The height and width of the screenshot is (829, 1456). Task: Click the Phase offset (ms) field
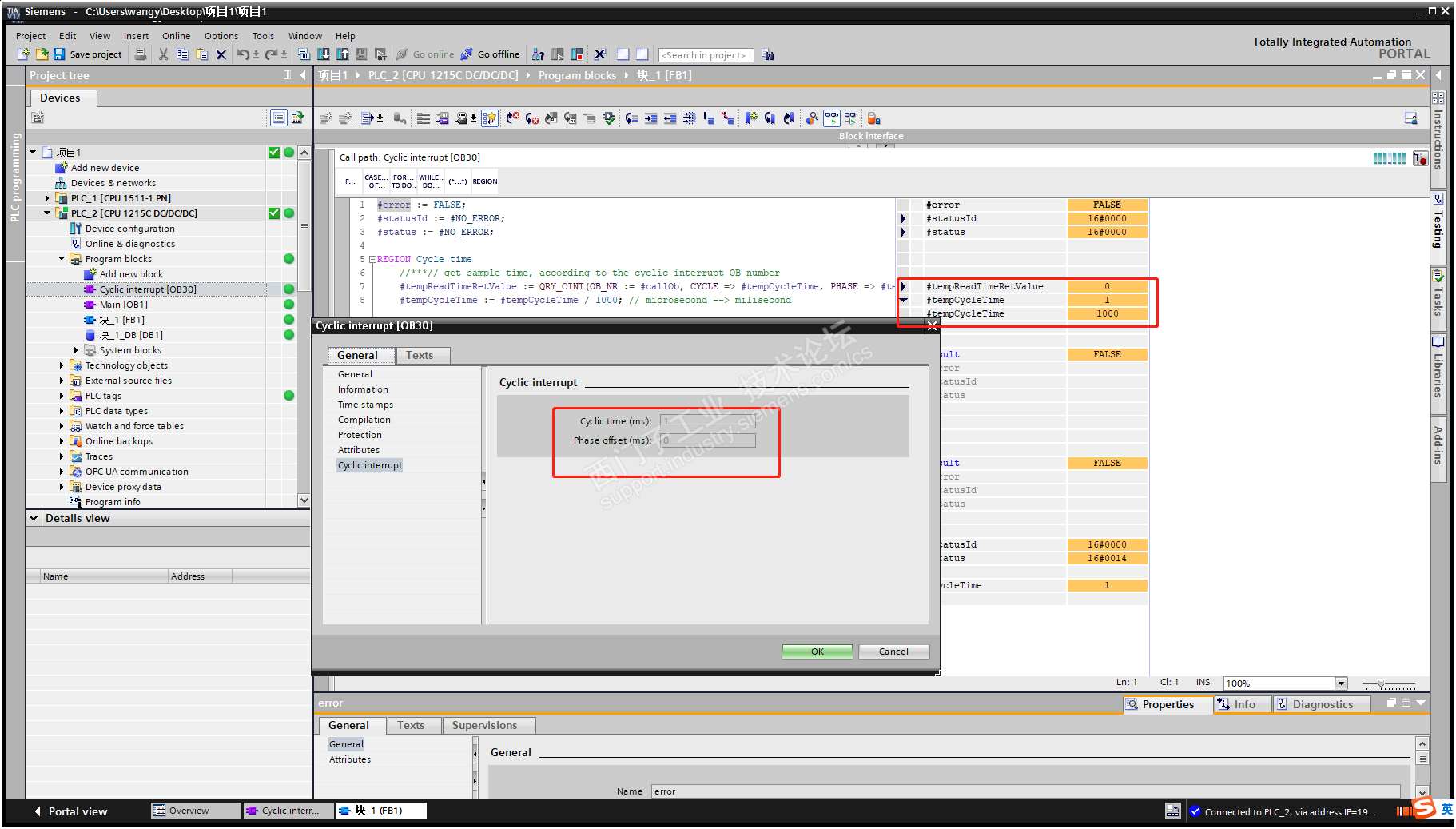coord(707,440)
